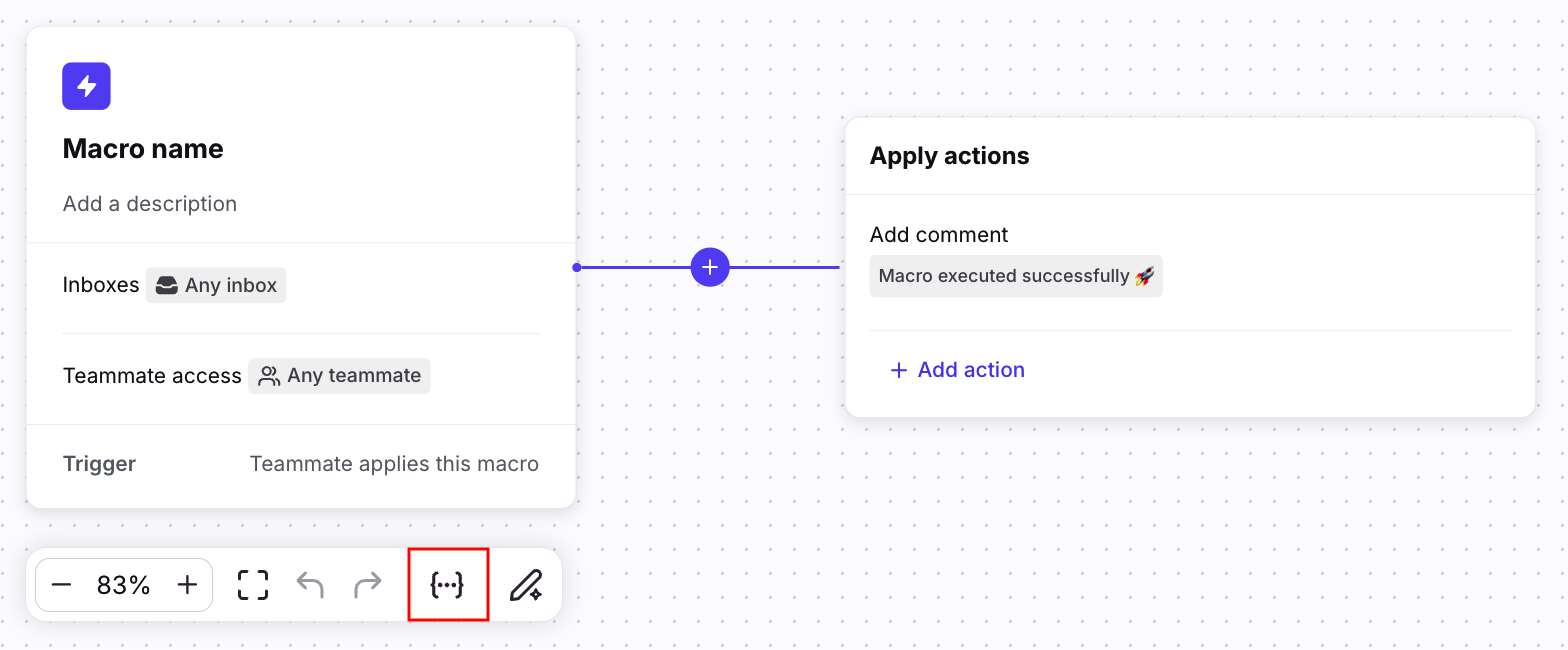Click the lightning bolt macro icon

86,86
